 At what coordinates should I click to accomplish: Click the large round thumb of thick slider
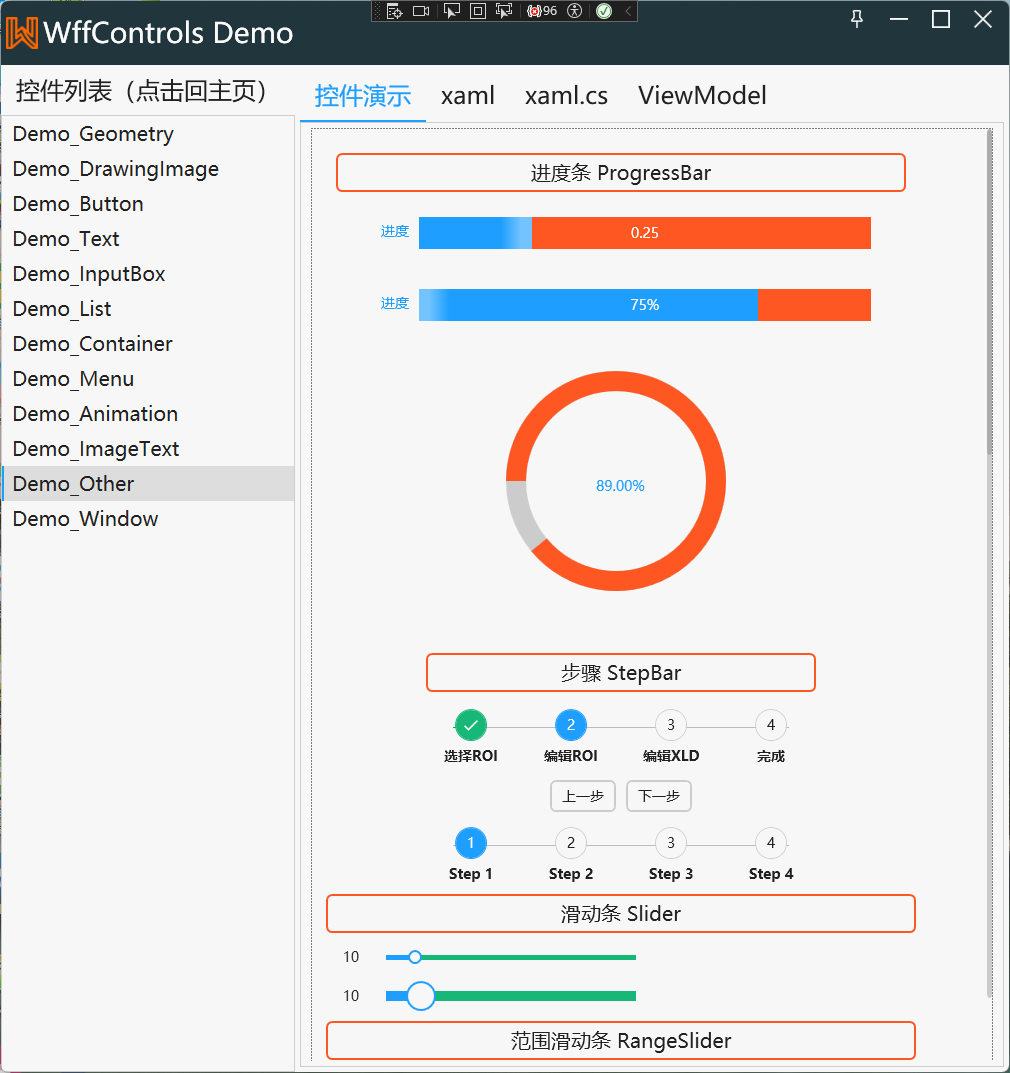coord(421,996)
